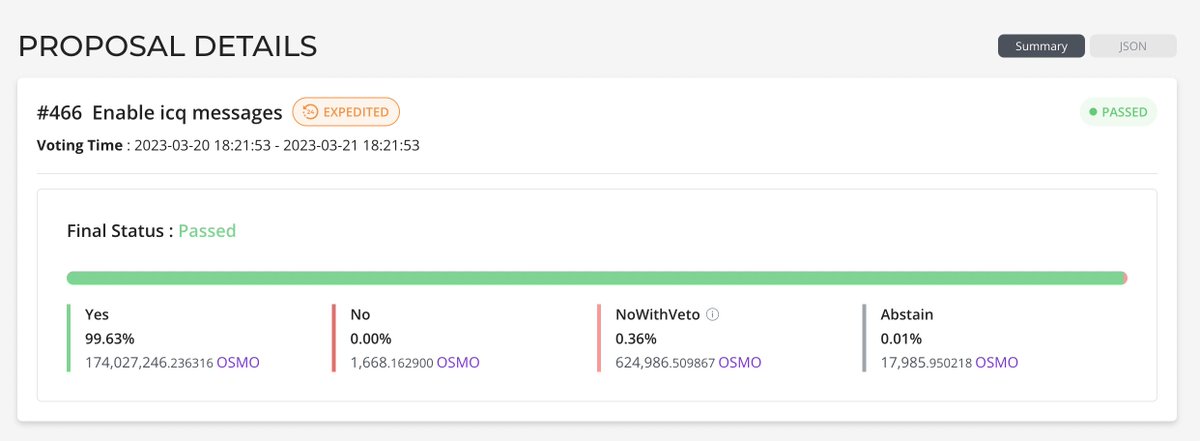Screen dimensions: 1200x441
Task: Click the PASSED status badge
Action: click(x=1118, y=112)
